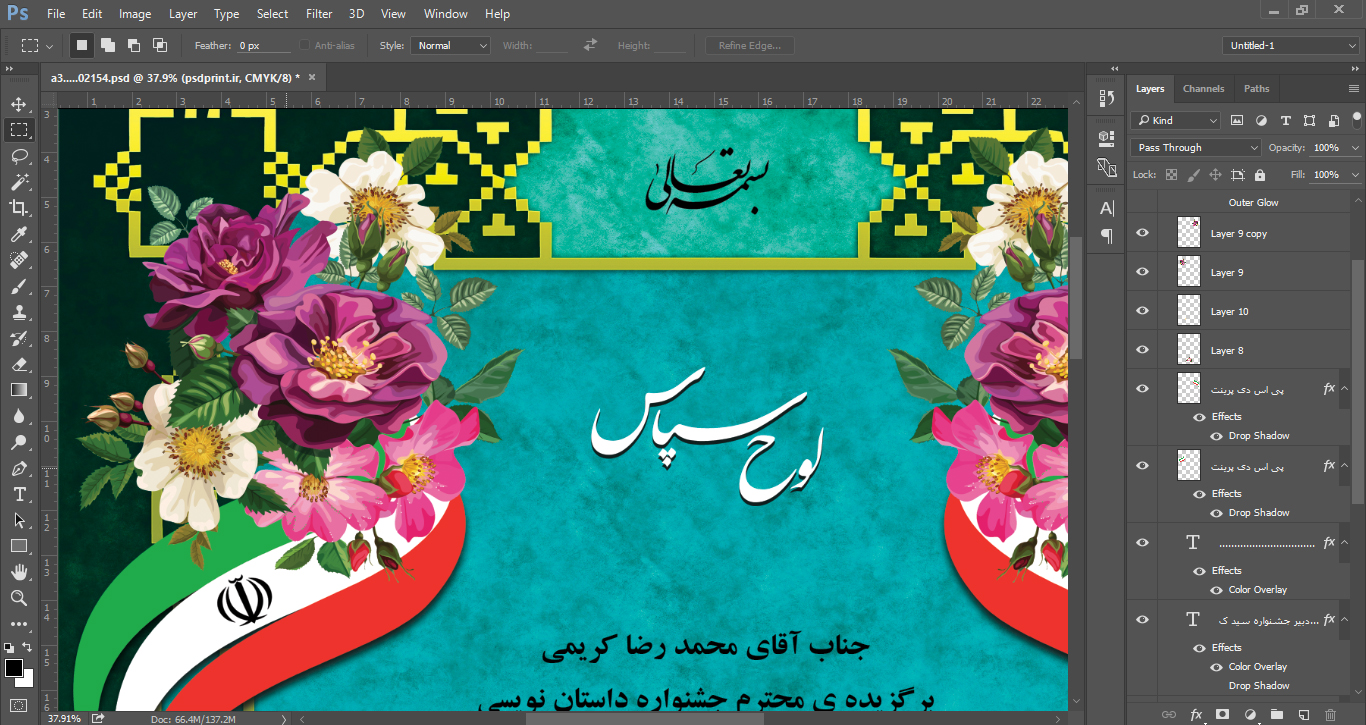Select the Magic Wand tool

coord(18,182)
